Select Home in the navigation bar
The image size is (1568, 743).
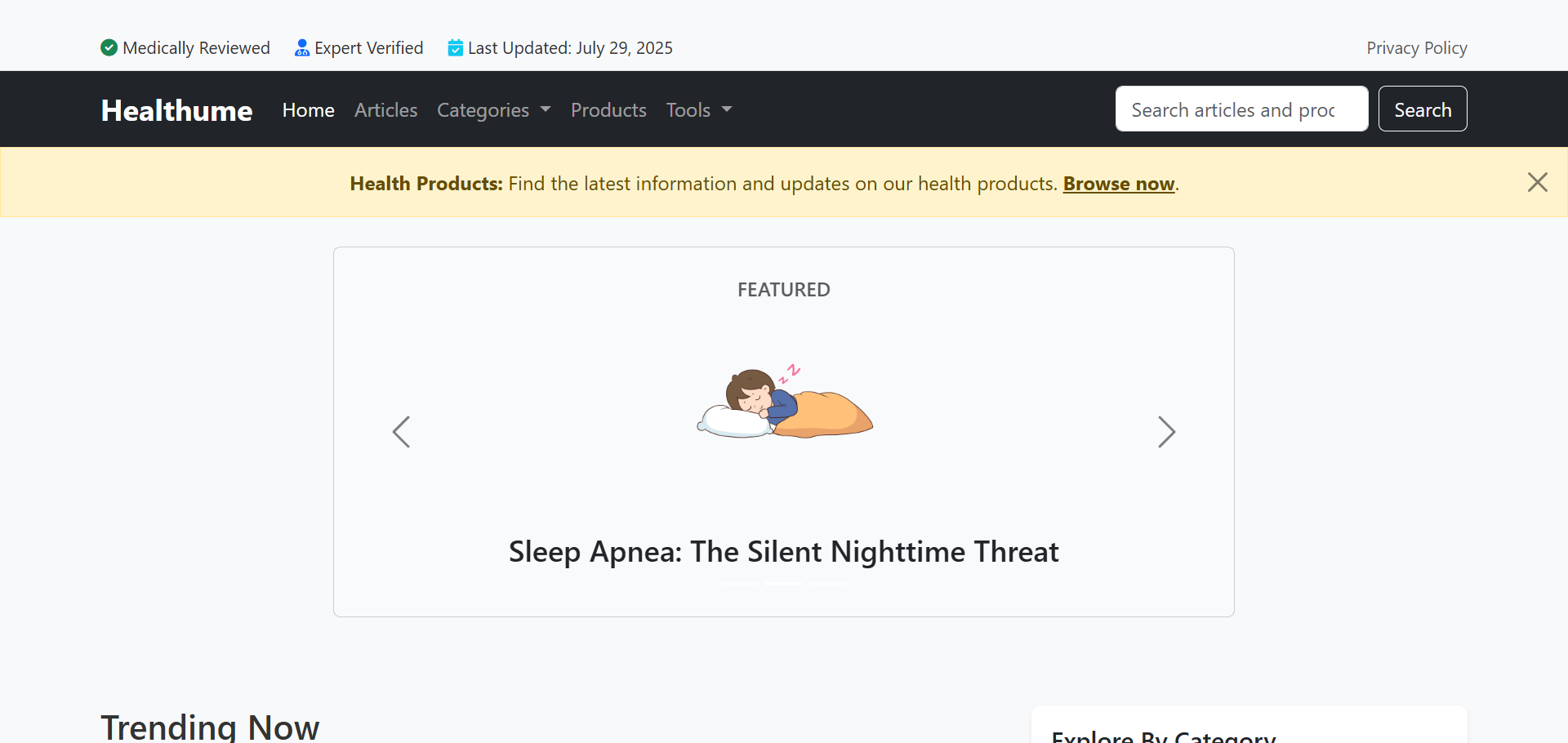pos(308,109)
